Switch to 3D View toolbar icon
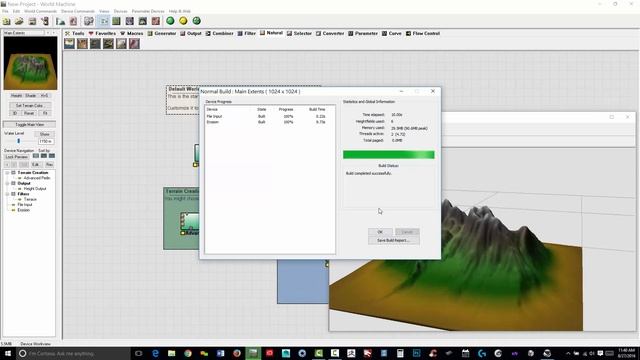Screen dimensions: 640x360 [143, 21]
